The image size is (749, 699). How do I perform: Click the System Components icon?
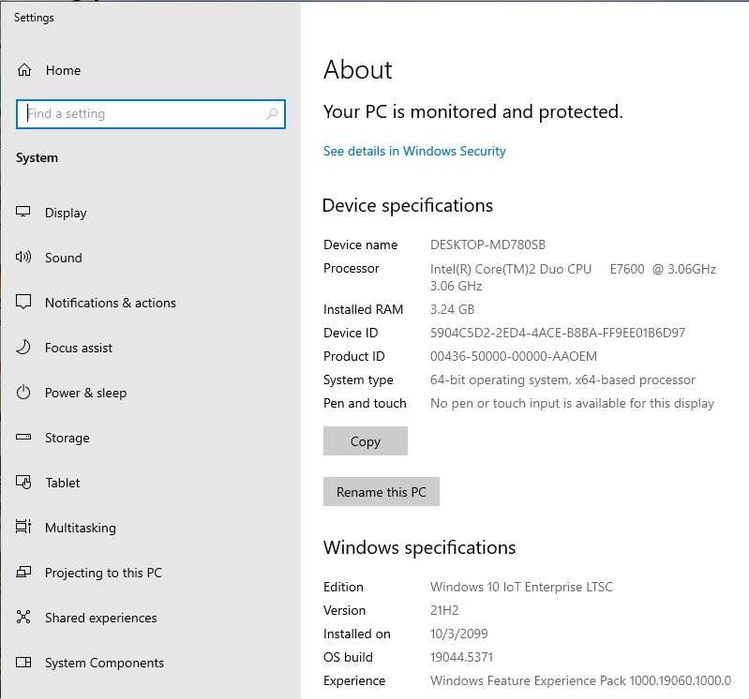[23, 662]
